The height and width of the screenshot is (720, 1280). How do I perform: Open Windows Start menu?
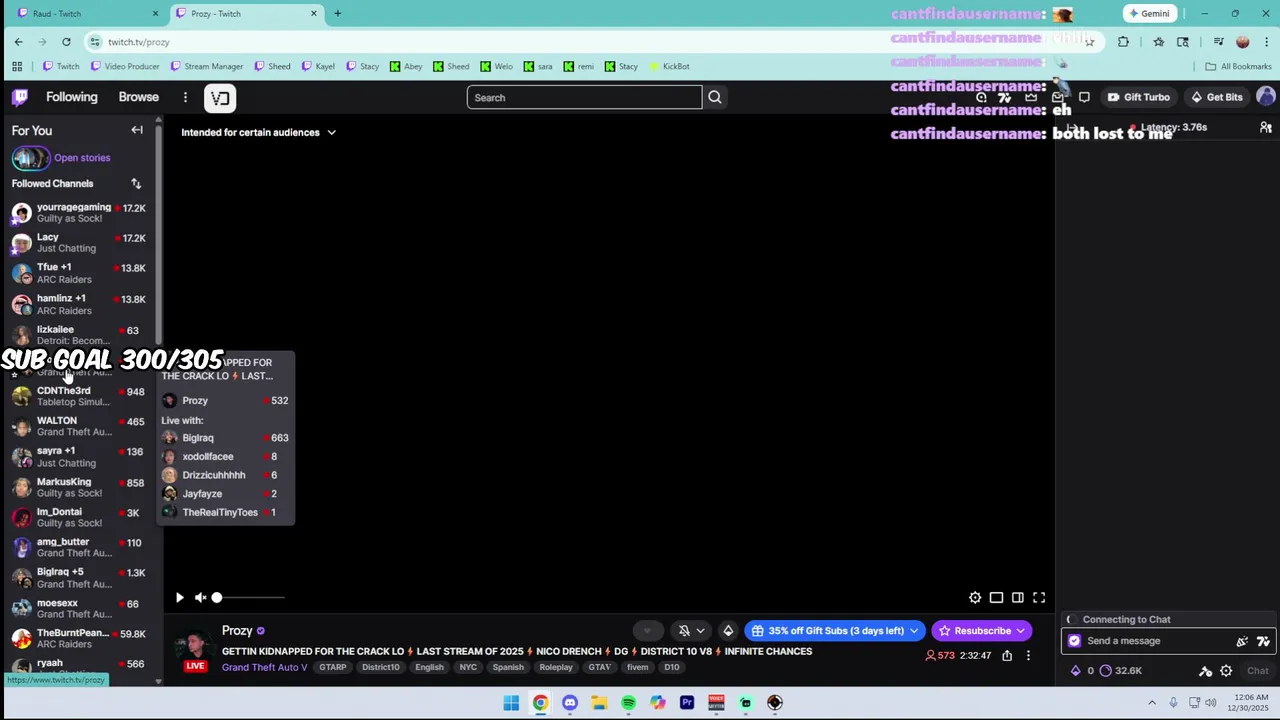(511, 703)
